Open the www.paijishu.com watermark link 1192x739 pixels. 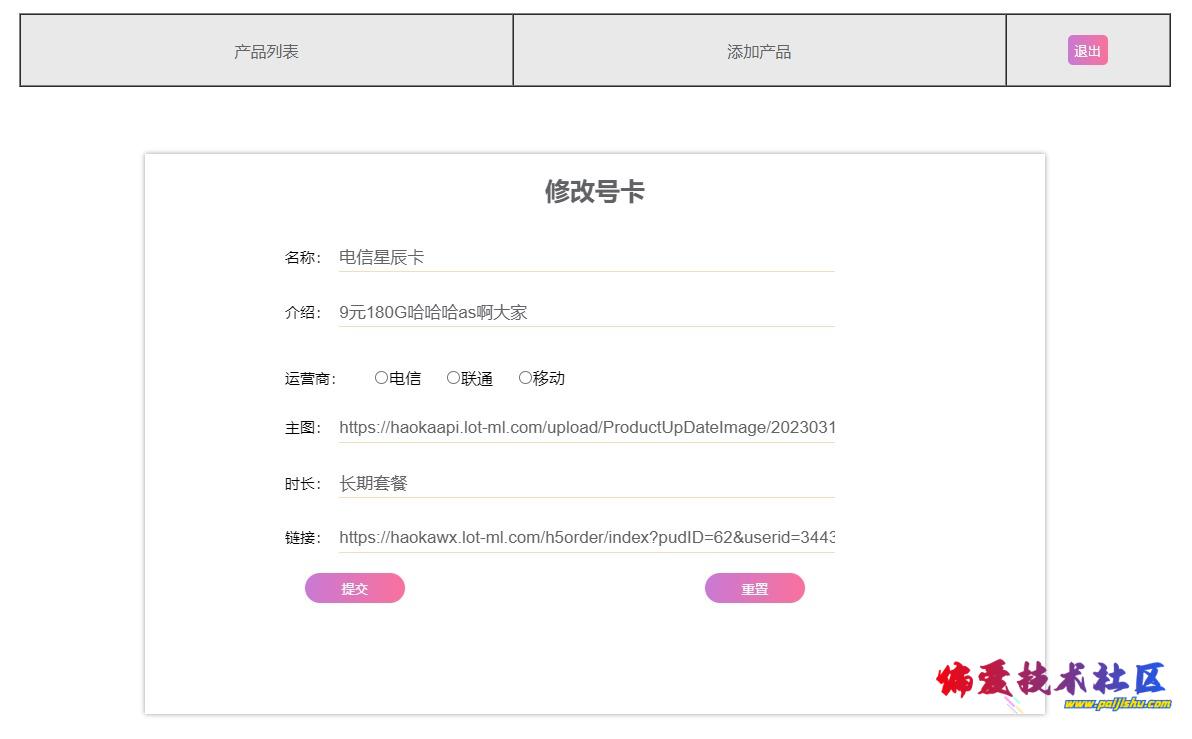(1118, 703)
